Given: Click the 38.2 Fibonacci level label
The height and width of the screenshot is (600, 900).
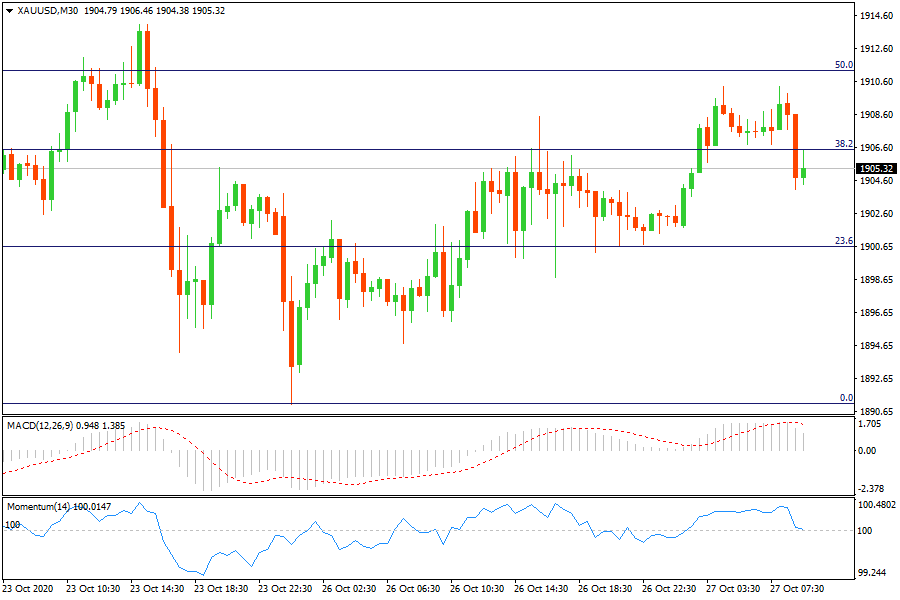Looking at the screenshot, I should pyautogui.click(x=843, y=144).
